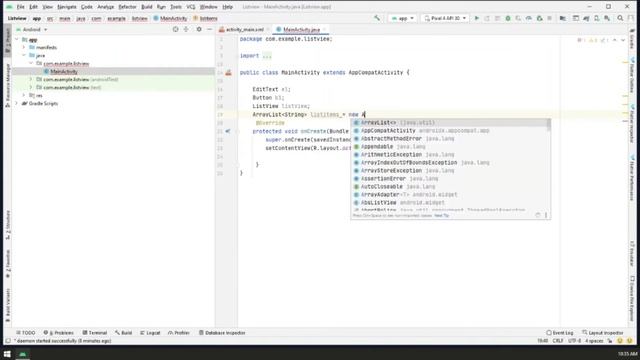
Task: Open the Event Log
Action: 560,333
